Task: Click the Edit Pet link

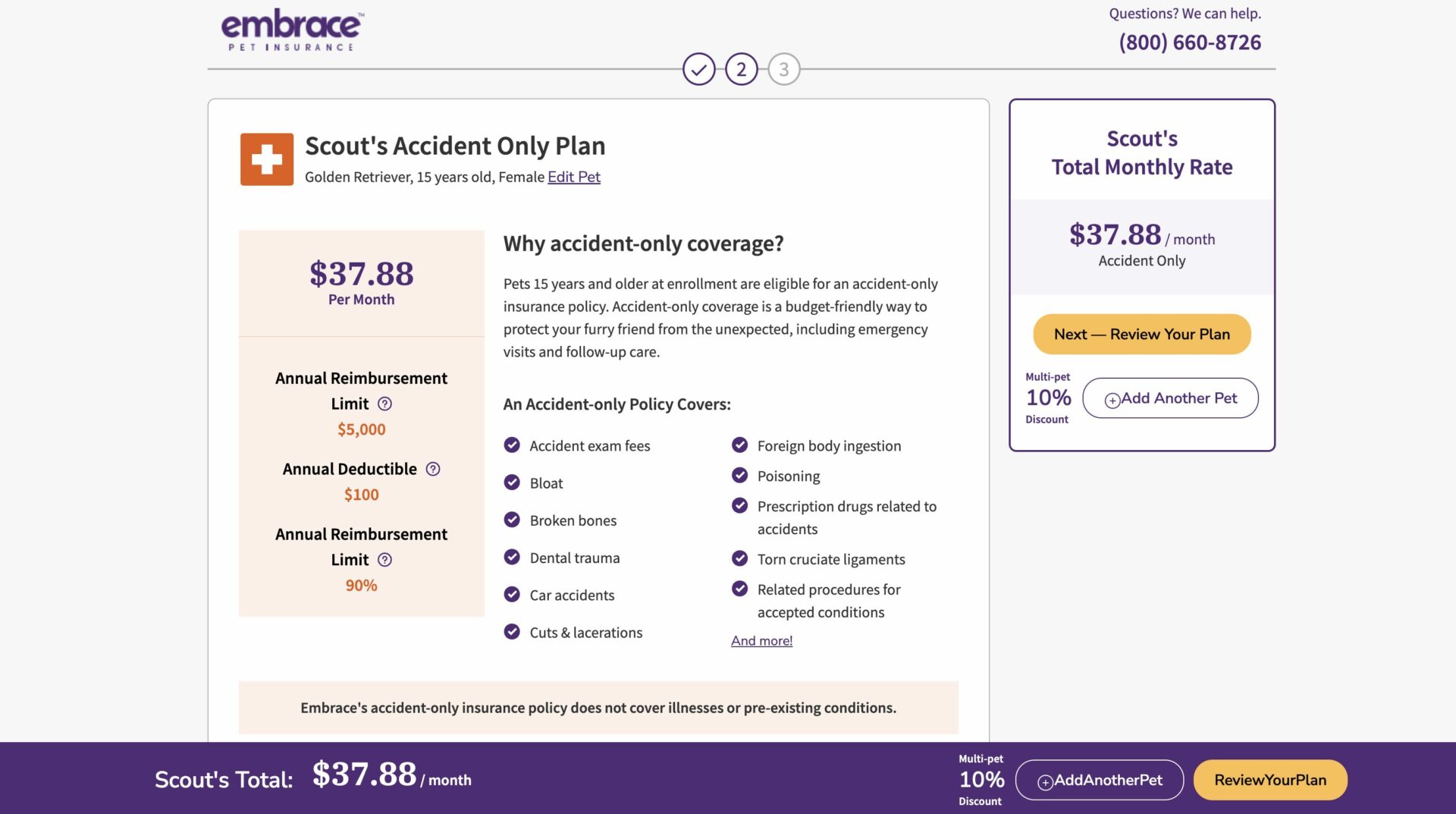Action: 573,177
